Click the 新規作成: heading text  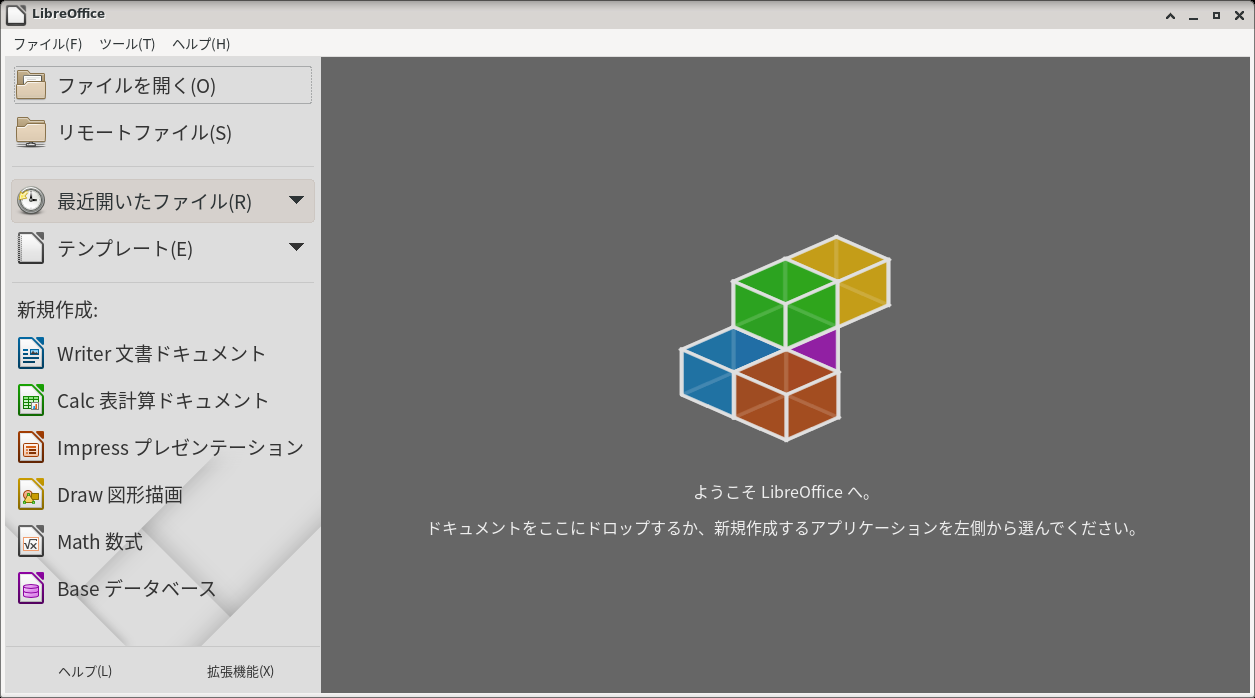57,310
